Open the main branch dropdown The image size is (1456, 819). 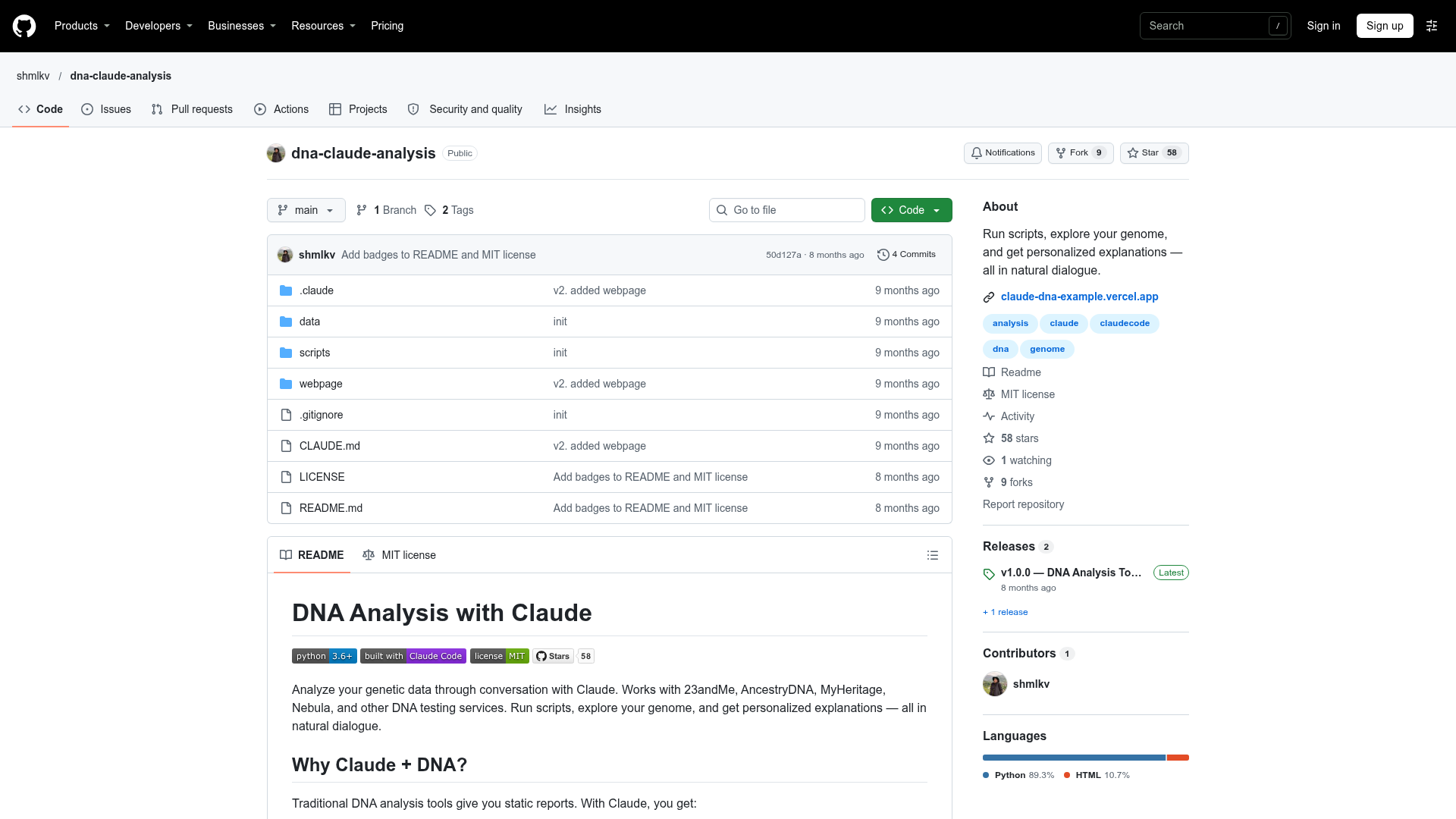click(306, 210)
